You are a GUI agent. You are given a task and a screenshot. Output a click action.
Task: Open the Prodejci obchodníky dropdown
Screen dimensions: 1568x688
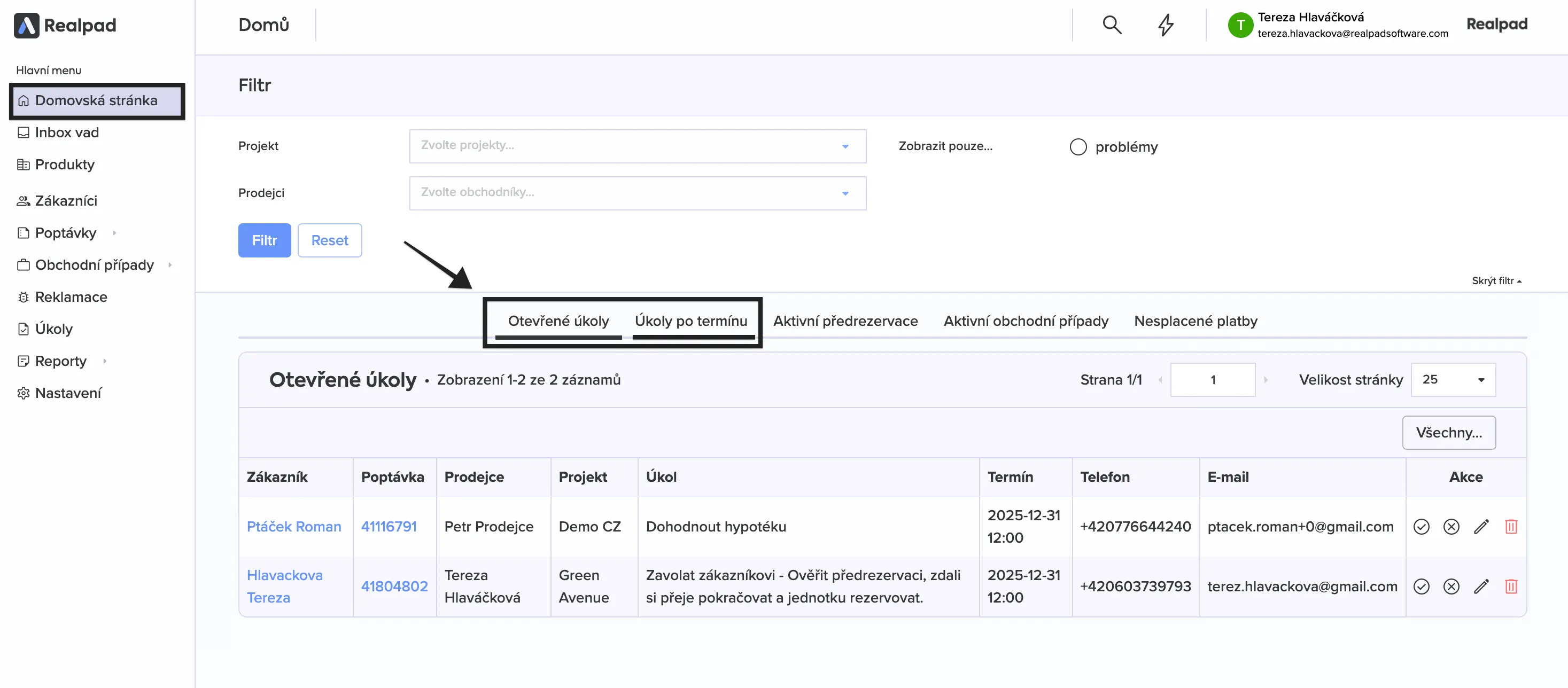coord(636,193)
